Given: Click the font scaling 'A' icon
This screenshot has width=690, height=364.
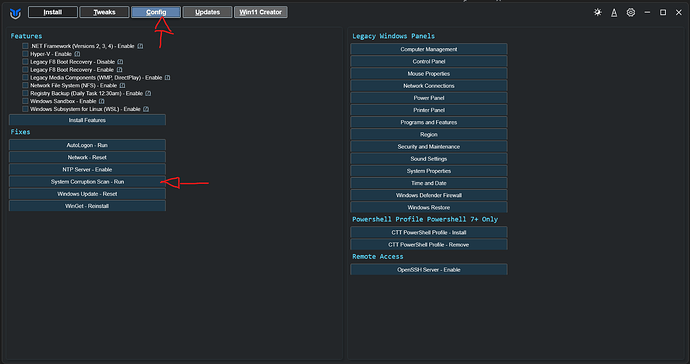Looking at the screenshot, I should [614, 13].
